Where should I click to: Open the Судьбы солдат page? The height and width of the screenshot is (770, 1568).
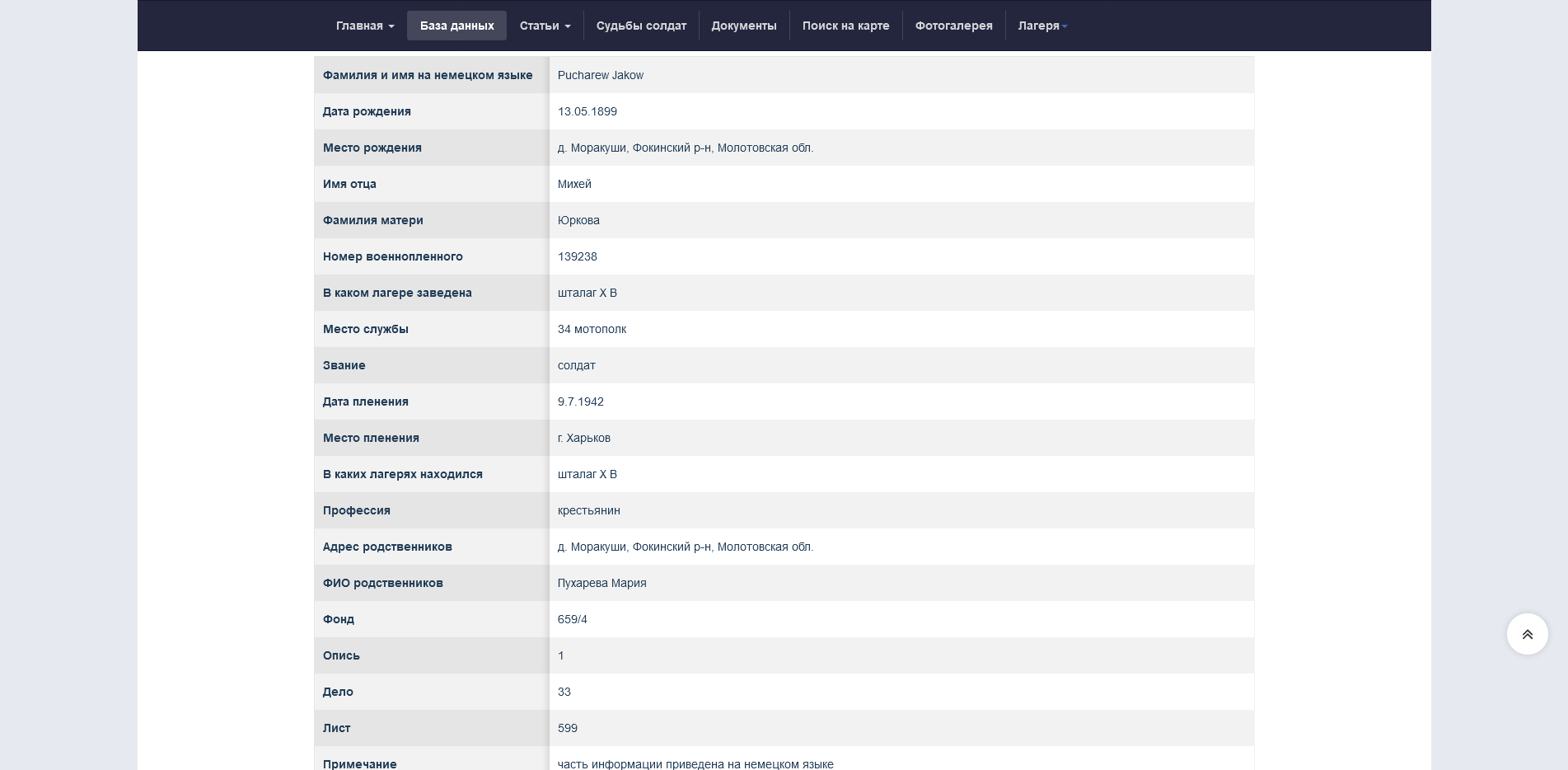640,26
